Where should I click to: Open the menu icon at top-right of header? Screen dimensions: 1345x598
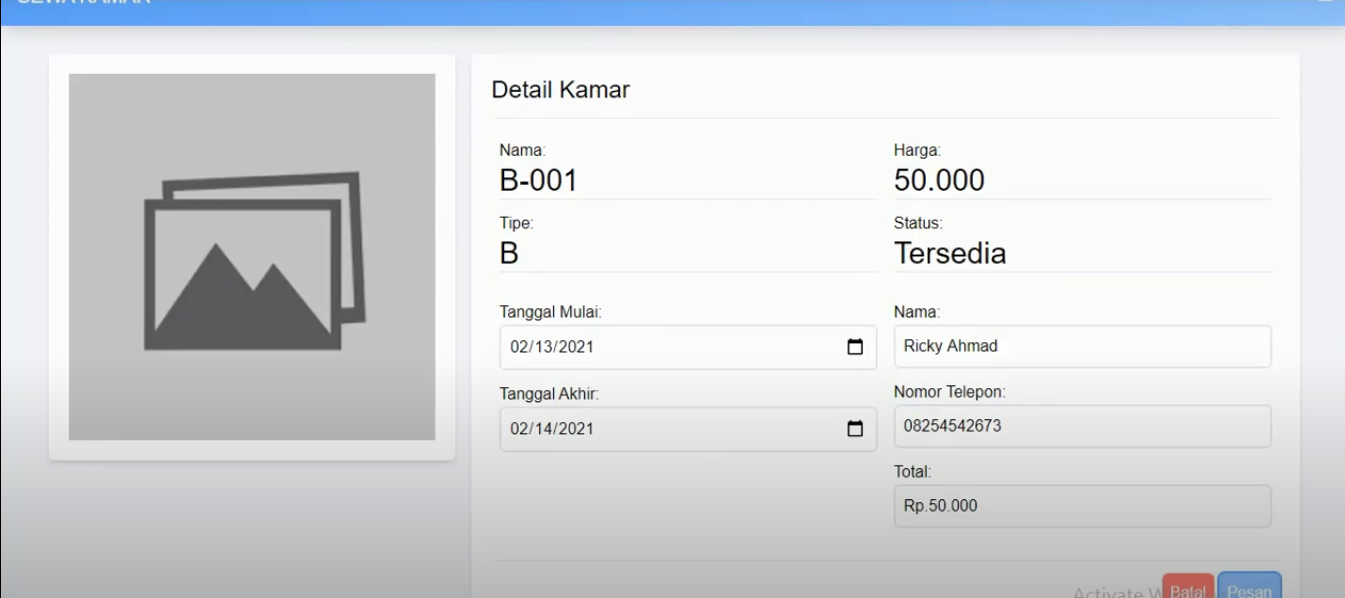(x=1324, y=3)
